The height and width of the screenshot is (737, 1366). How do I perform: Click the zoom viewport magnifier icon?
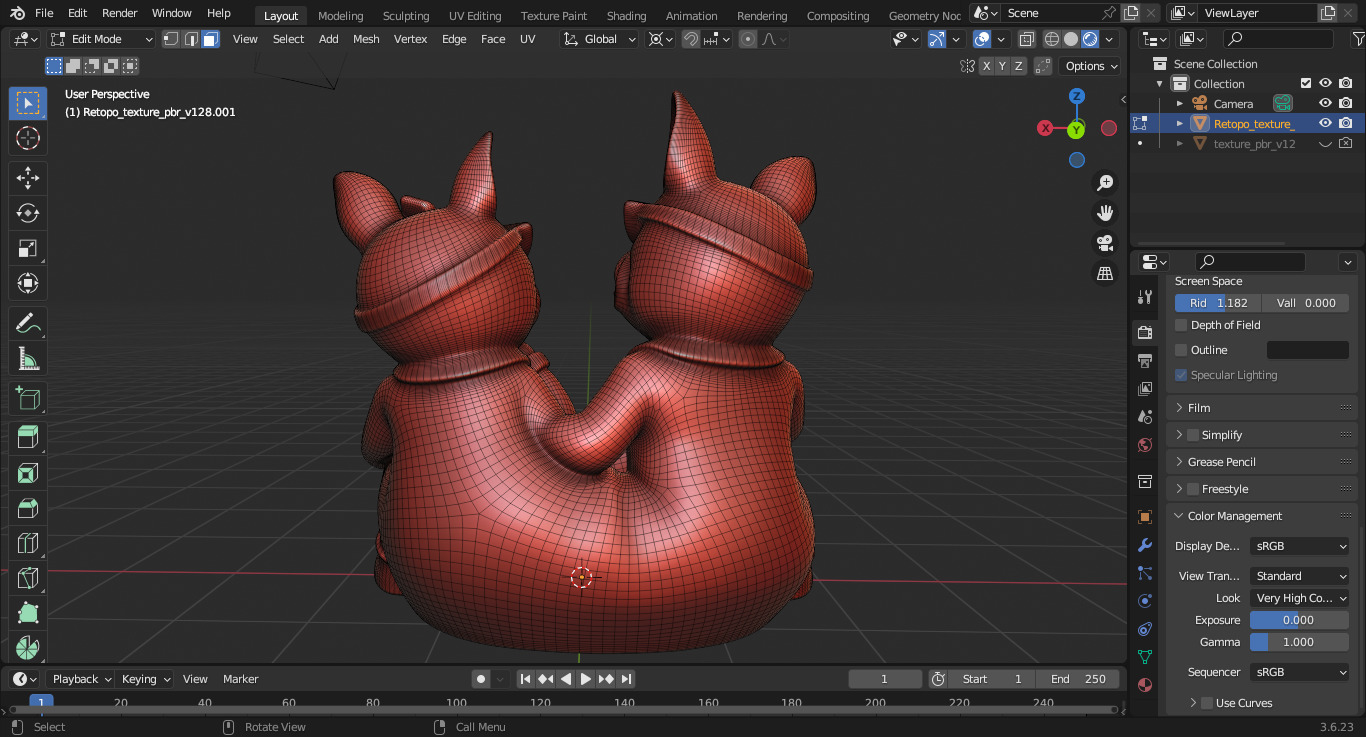(x=1105, y=183)
